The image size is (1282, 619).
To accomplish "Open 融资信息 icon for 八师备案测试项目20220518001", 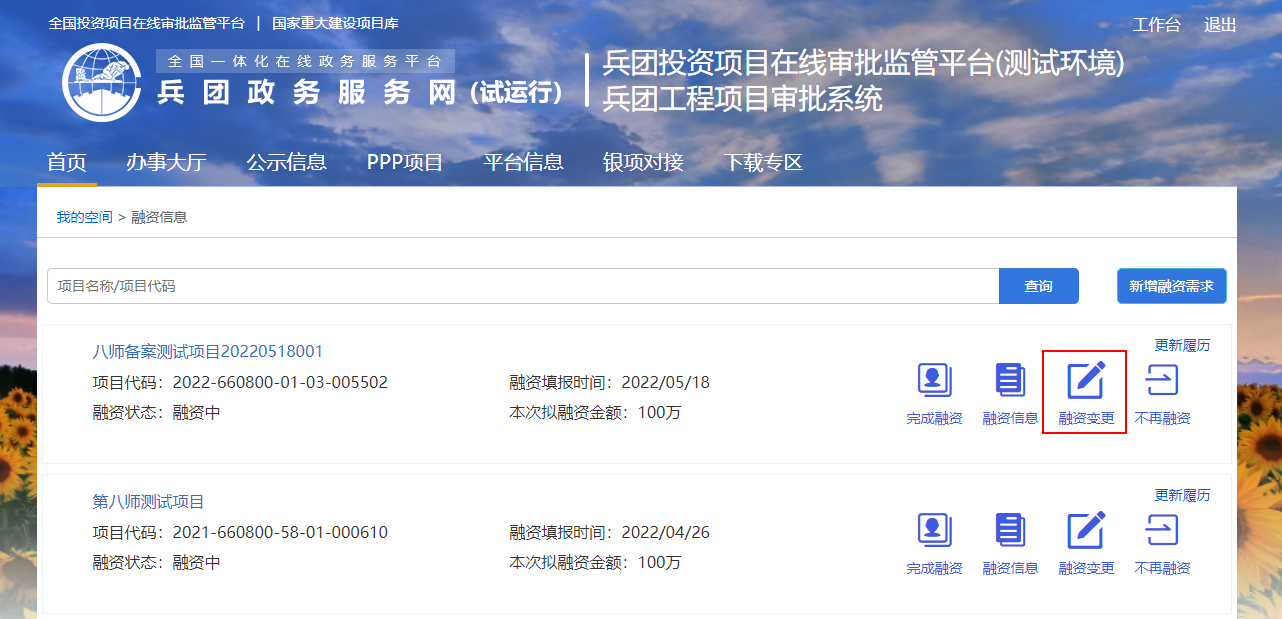I will point(1010,381).
